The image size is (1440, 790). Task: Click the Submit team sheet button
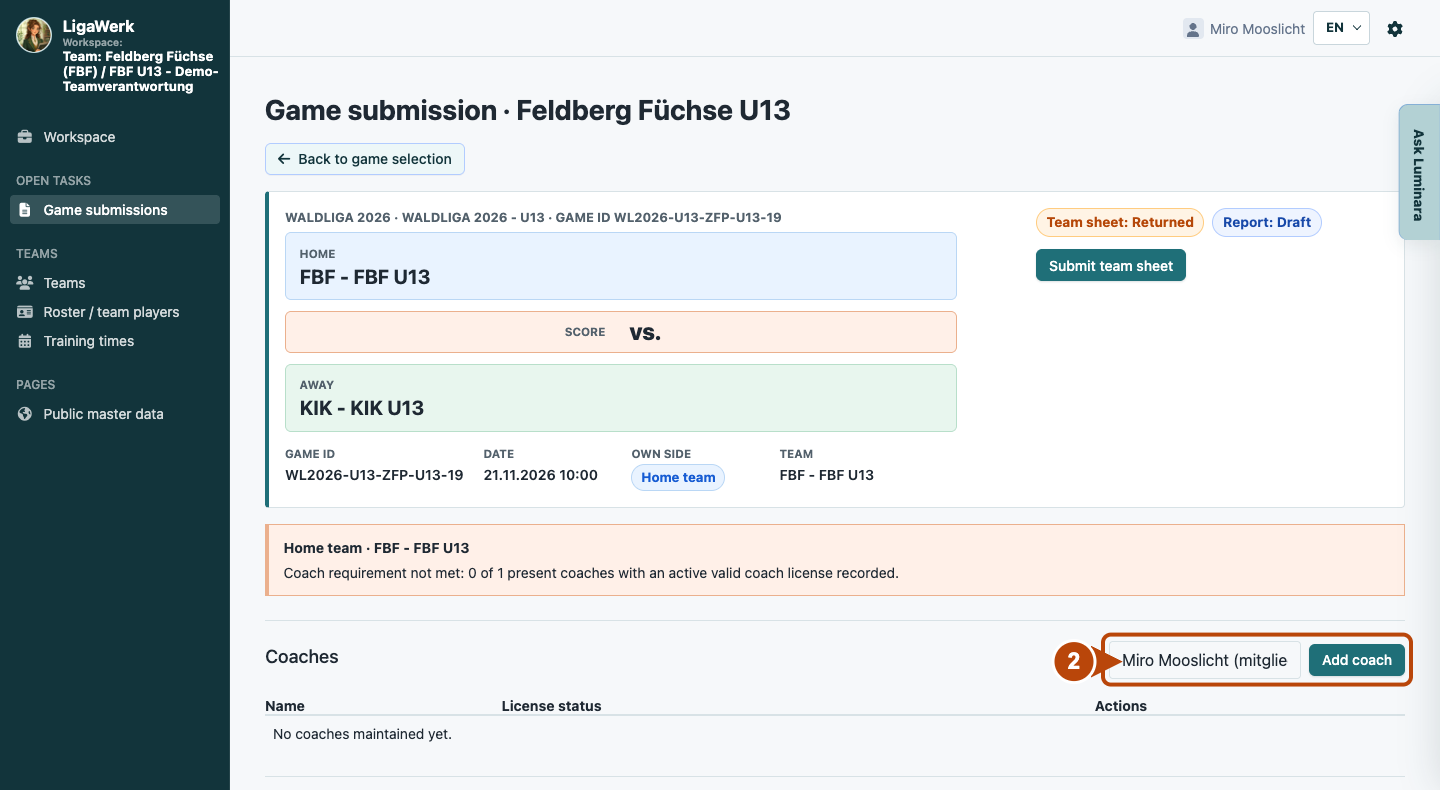click(1111, 265)
